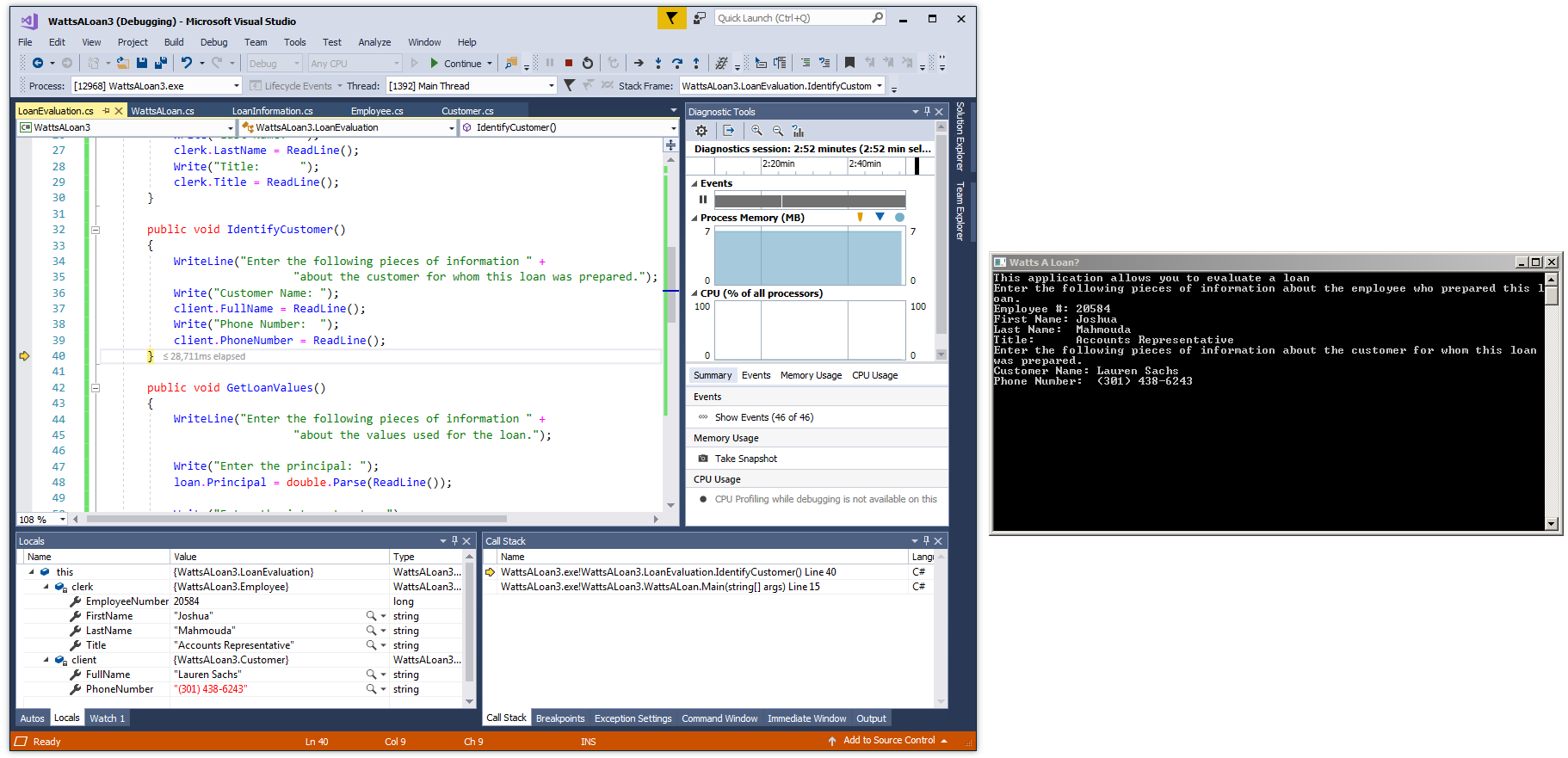Click the Step Over icon

(677, 63)
